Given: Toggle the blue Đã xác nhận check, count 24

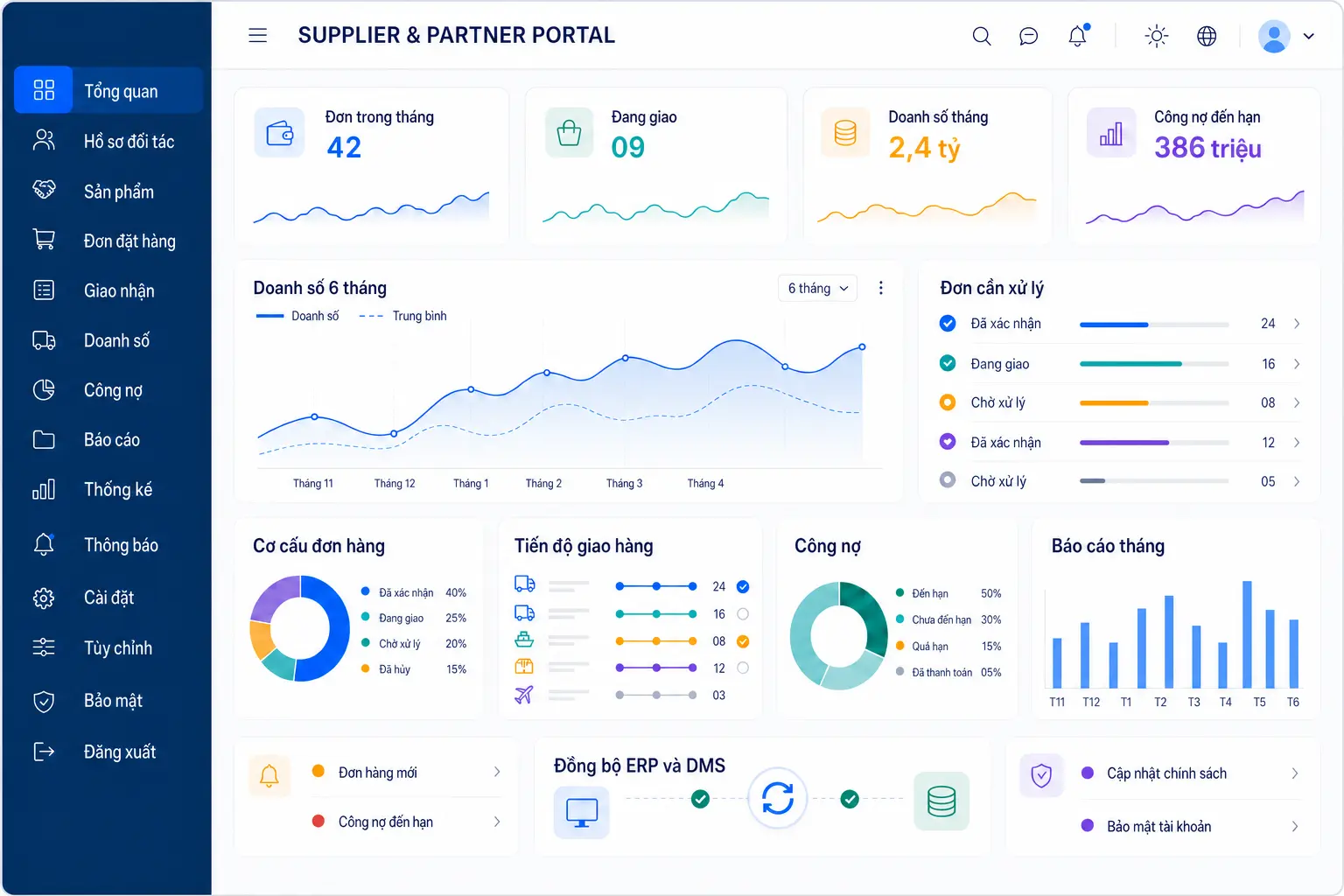Looking at the screenshot, I should [x=948, y=324].
